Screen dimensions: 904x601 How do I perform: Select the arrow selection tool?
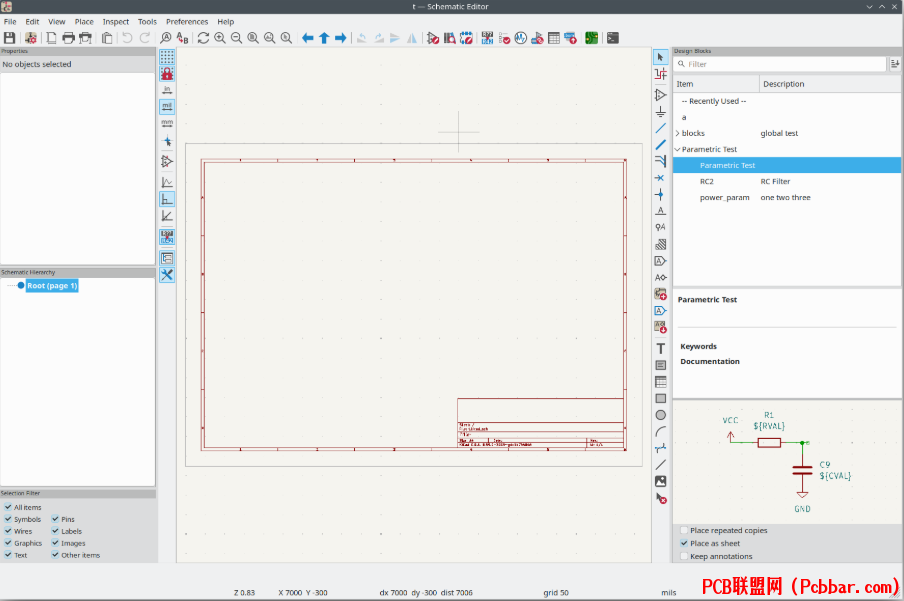point(661,57)
